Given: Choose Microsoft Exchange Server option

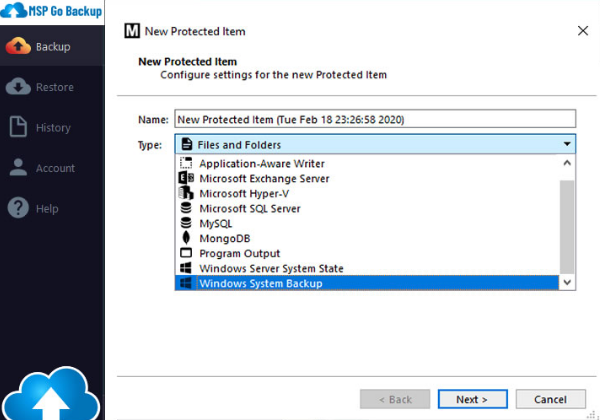Looking at the screenshot, I should 367,178.
